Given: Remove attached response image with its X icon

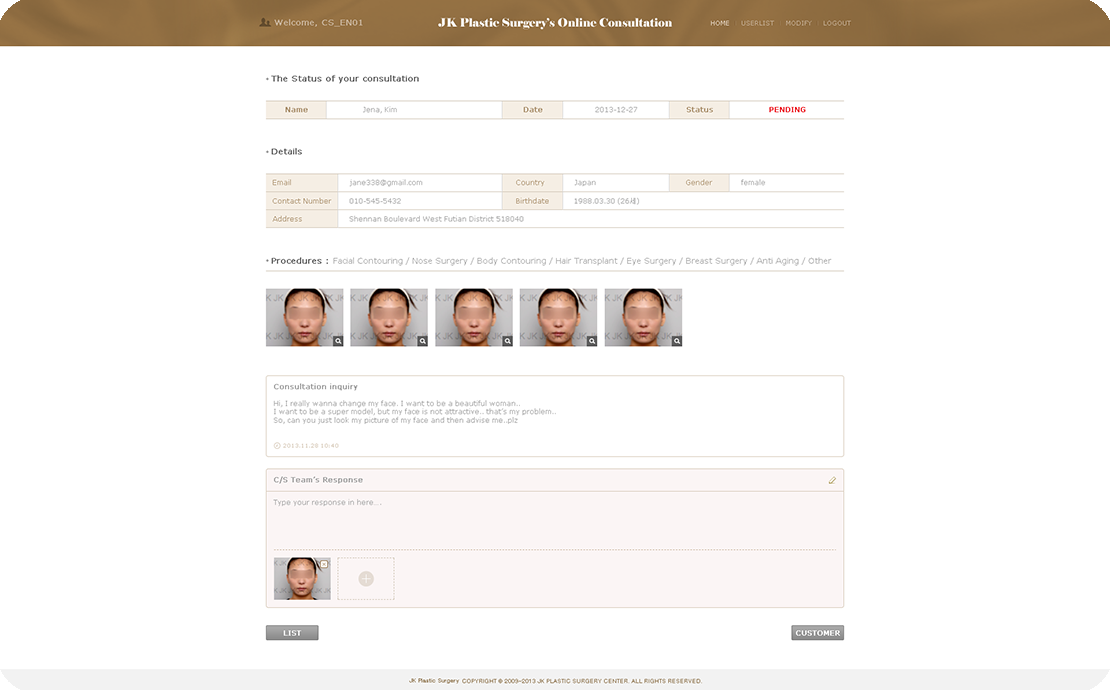Looking at the screenshot, I should [x=324, y=564].
